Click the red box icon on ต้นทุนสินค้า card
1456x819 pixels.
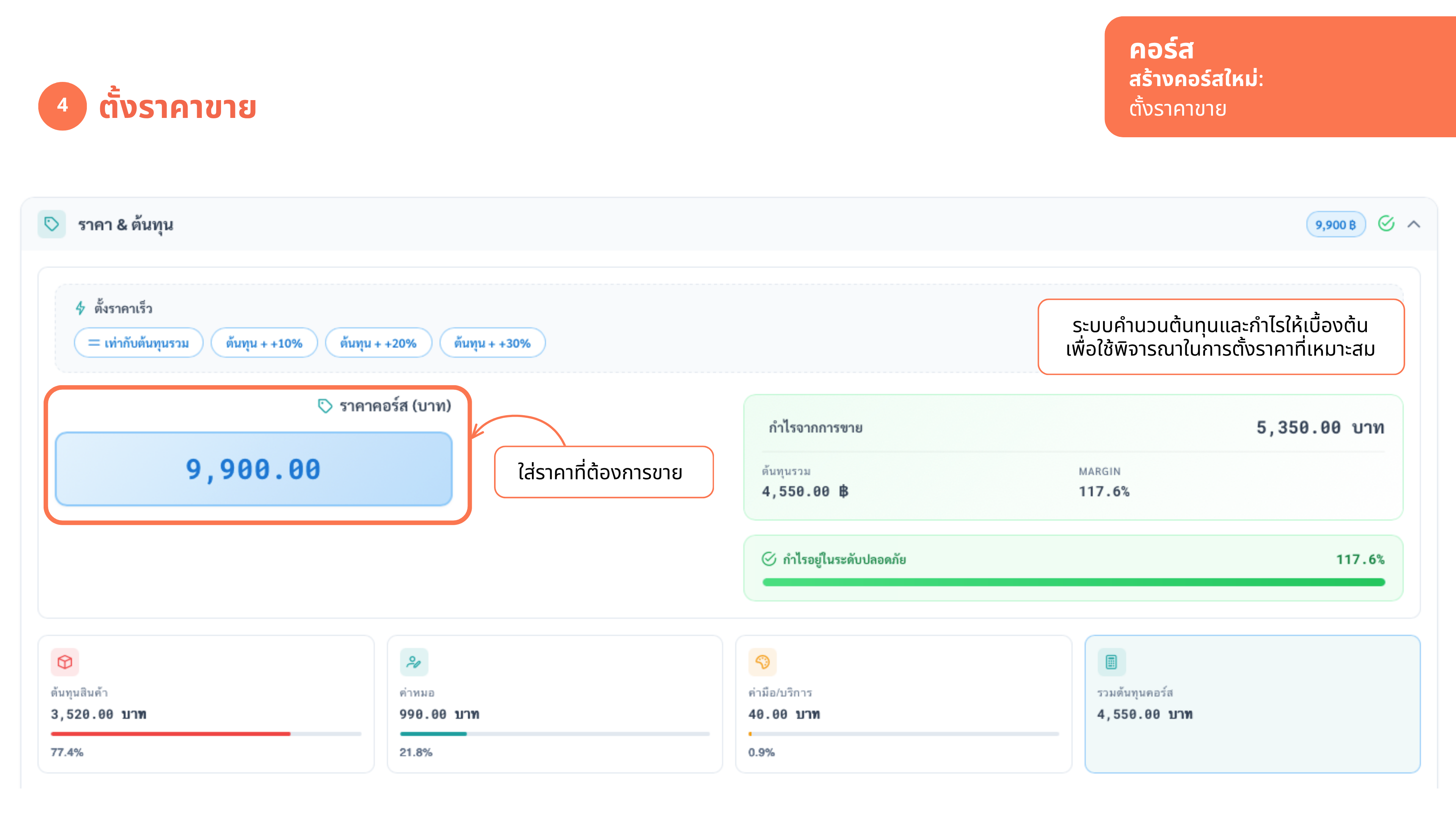point(65,662)
